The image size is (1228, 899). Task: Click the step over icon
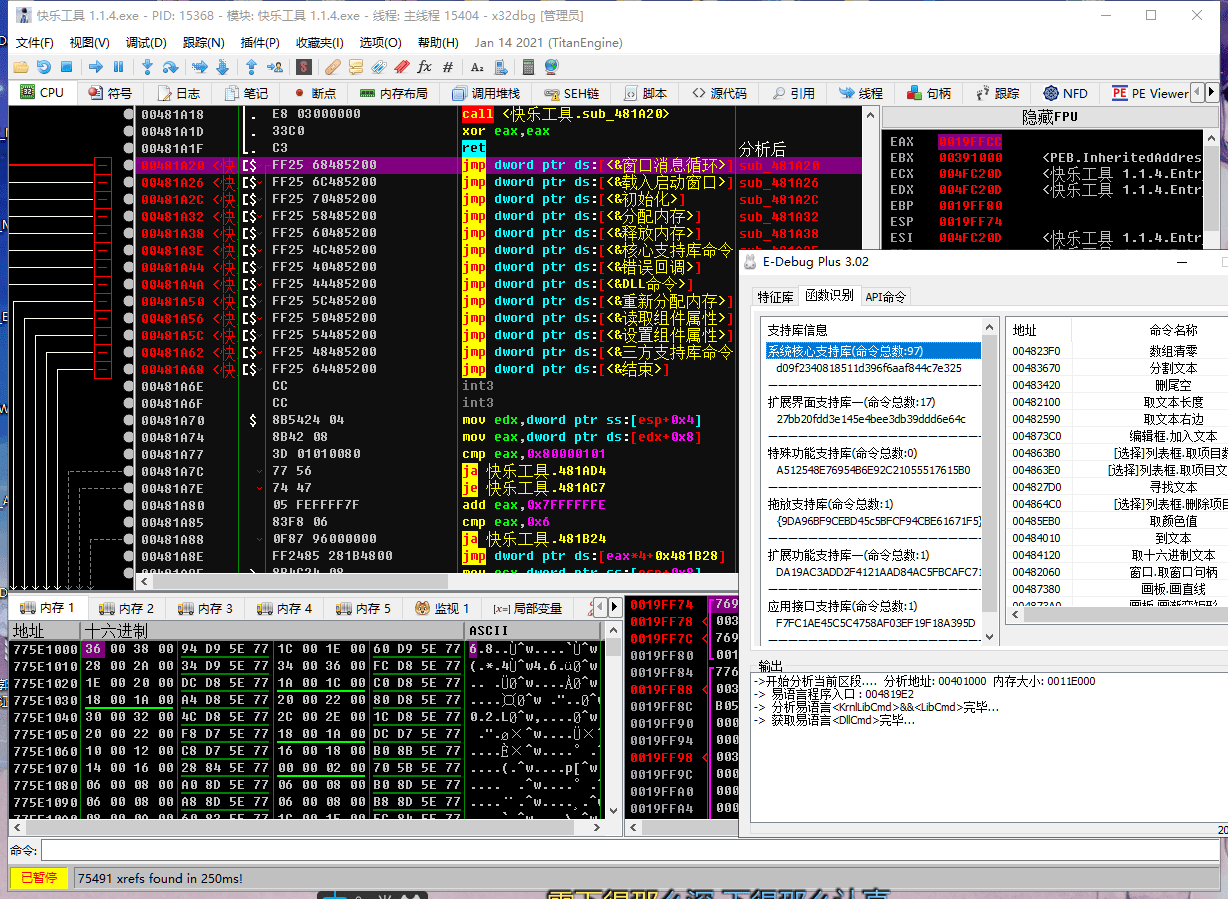(171, 67)
